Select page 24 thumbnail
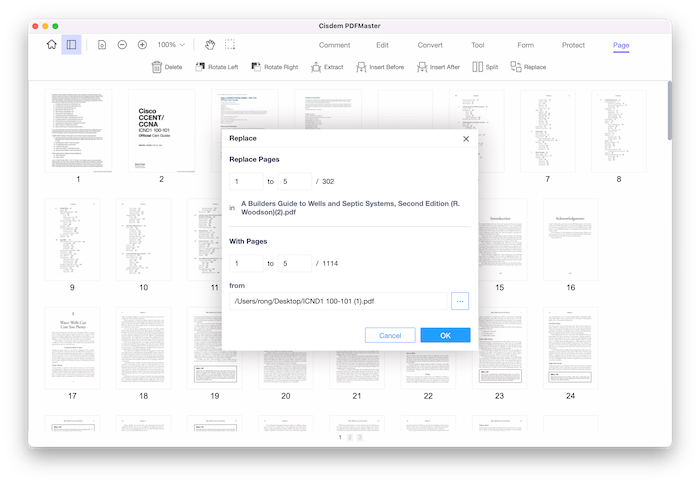This screenshot has height=484, width=700. pos(571,348)
